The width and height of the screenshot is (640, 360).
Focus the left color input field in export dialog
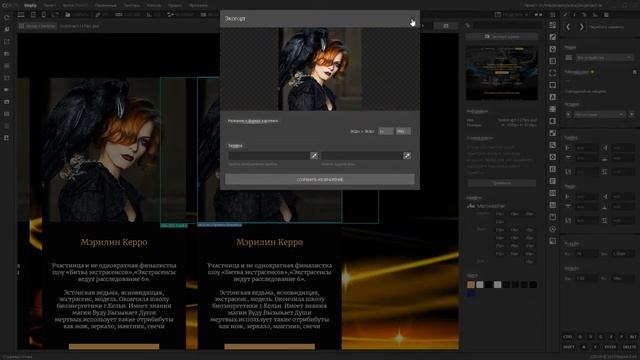pyautogui.click(x=269, y=156)
